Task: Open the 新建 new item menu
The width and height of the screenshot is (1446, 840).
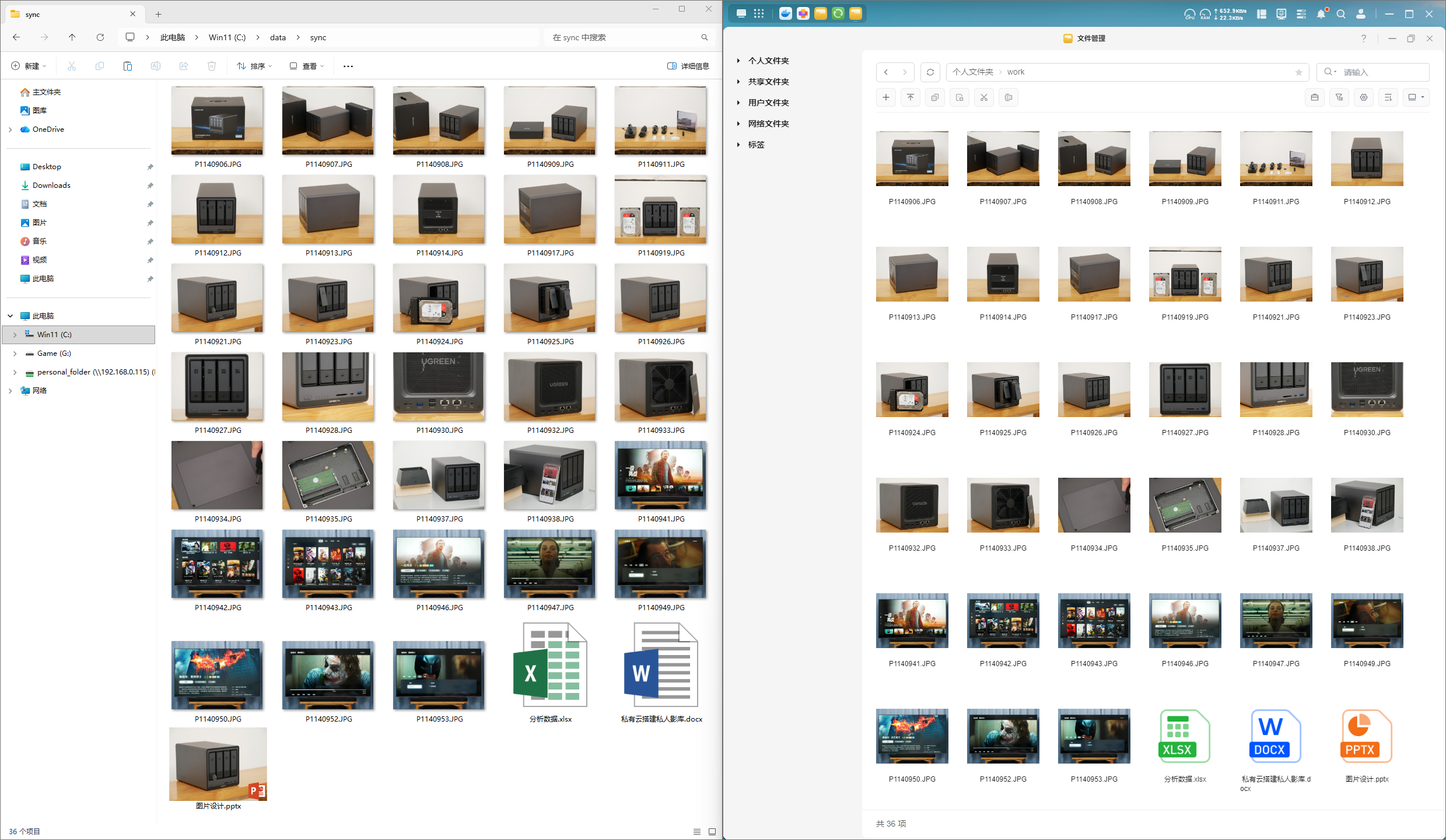Action: 29,66
